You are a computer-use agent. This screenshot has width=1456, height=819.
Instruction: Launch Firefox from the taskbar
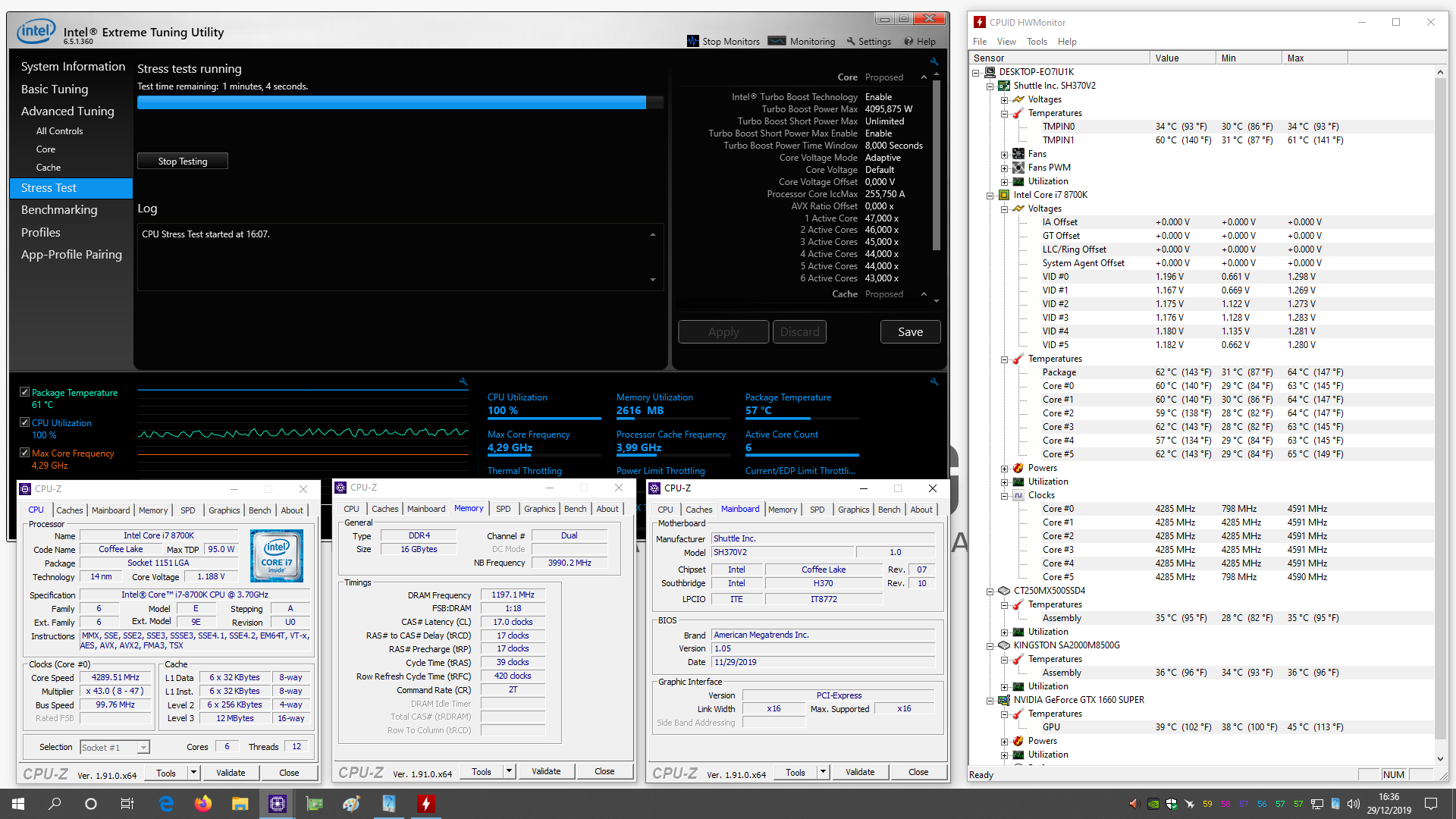(203, 804)
